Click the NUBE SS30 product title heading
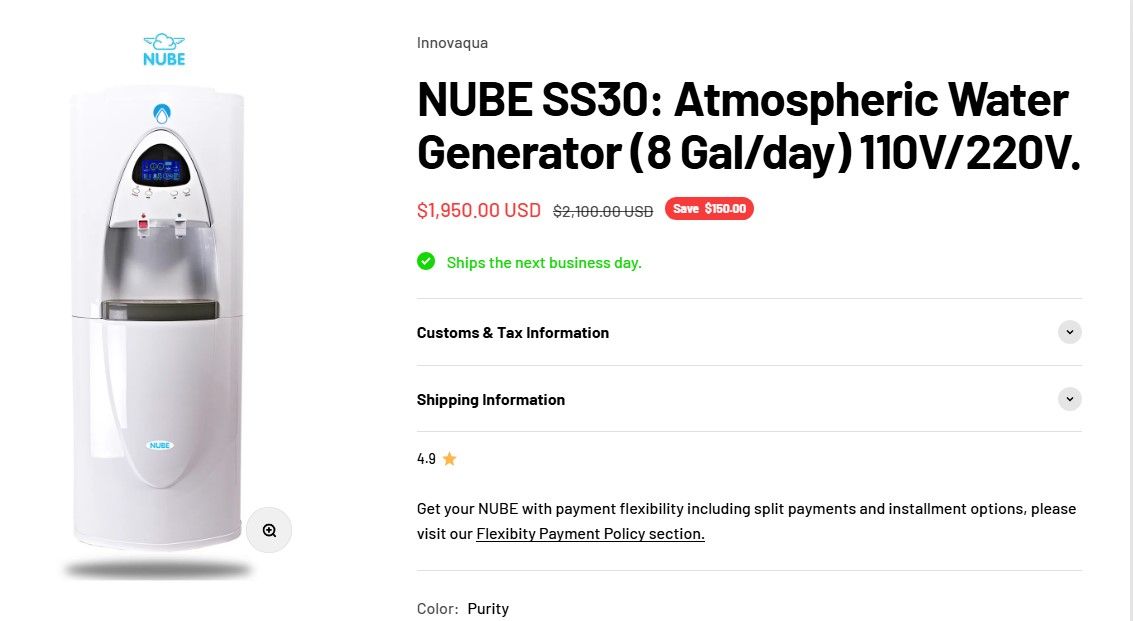 pos(748,126)
